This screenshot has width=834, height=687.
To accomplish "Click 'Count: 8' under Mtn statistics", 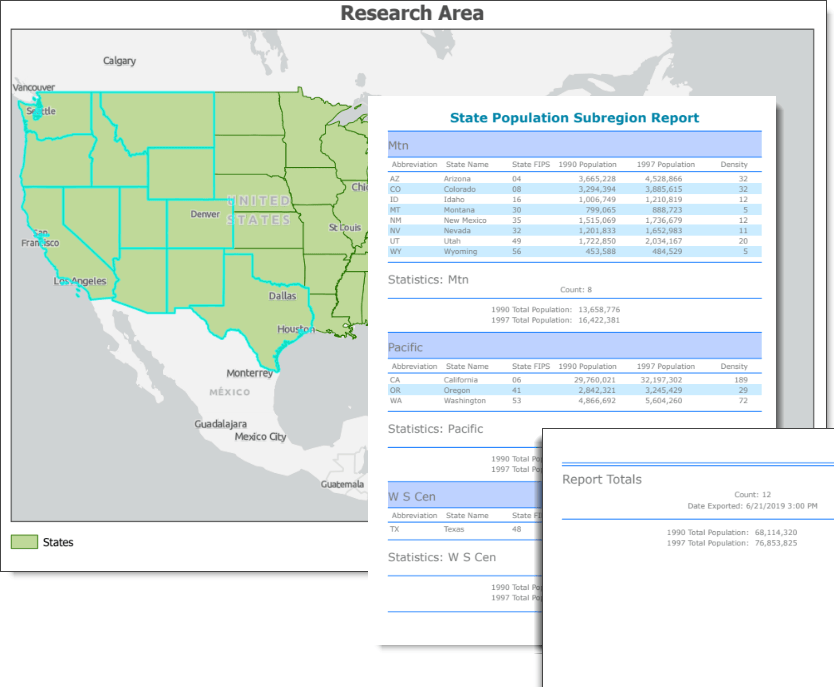I will pyautogui.click(x=576, y=290).
